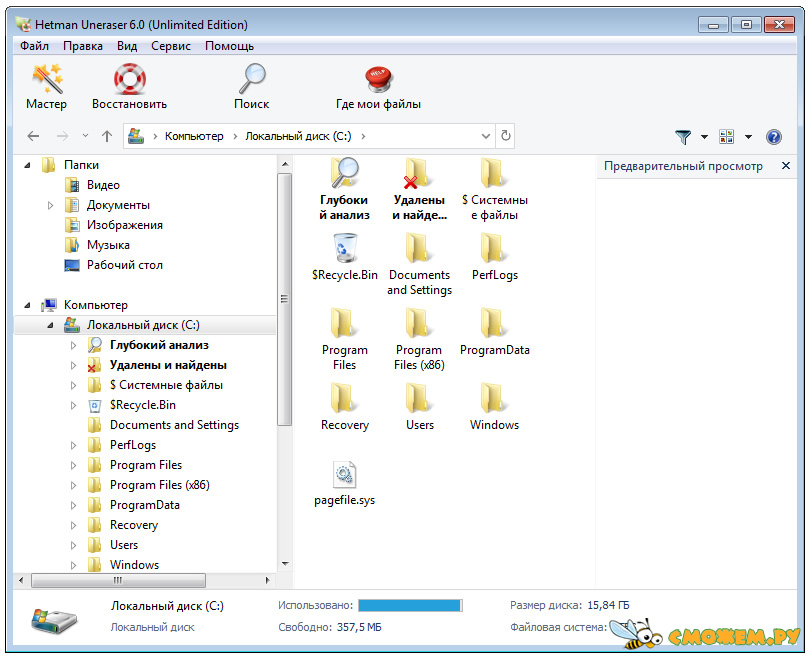
Task: Click the tree scroll-left arrow
Action: coord(21,580)
